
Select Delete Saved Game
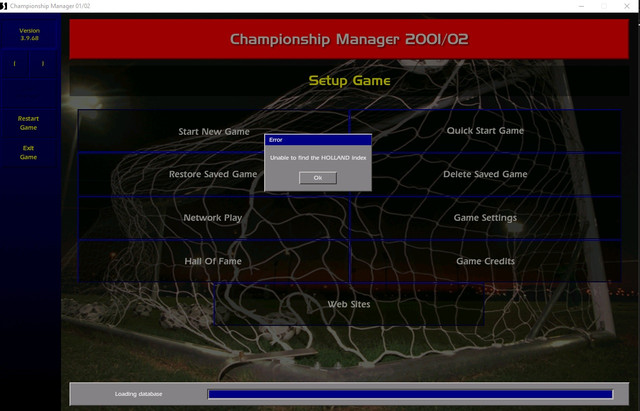click(485, 174)
